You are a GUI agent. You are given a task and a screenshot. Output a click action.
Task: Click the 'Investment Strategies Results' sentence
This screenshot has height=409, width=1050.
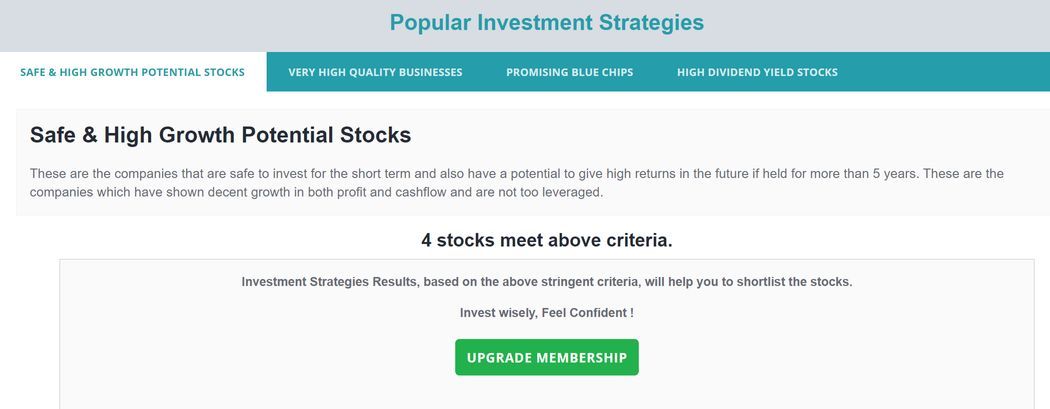[x=546, y=282]
